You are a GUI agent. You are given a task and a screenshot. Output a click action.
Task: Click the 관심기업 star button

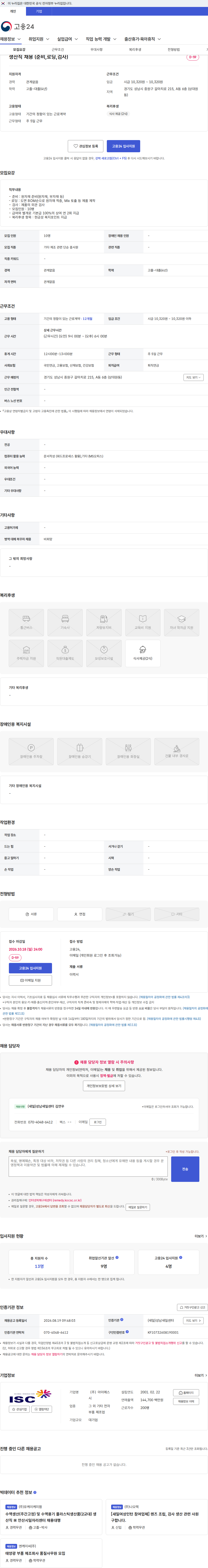tap(19, 1409)
